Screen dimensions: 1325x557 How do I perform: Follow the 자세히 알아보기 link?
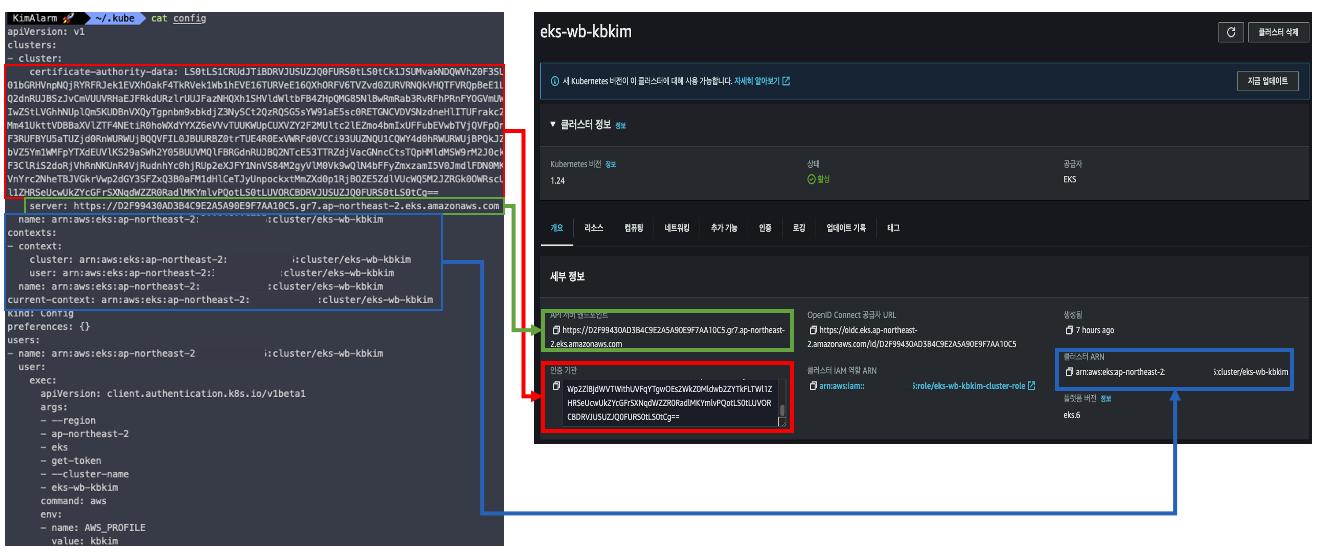pos(756,81)
